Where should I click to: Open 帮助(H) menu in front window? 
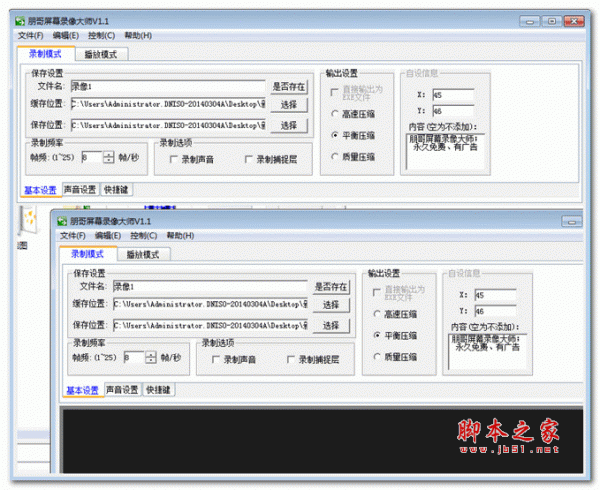click(180, 236)
